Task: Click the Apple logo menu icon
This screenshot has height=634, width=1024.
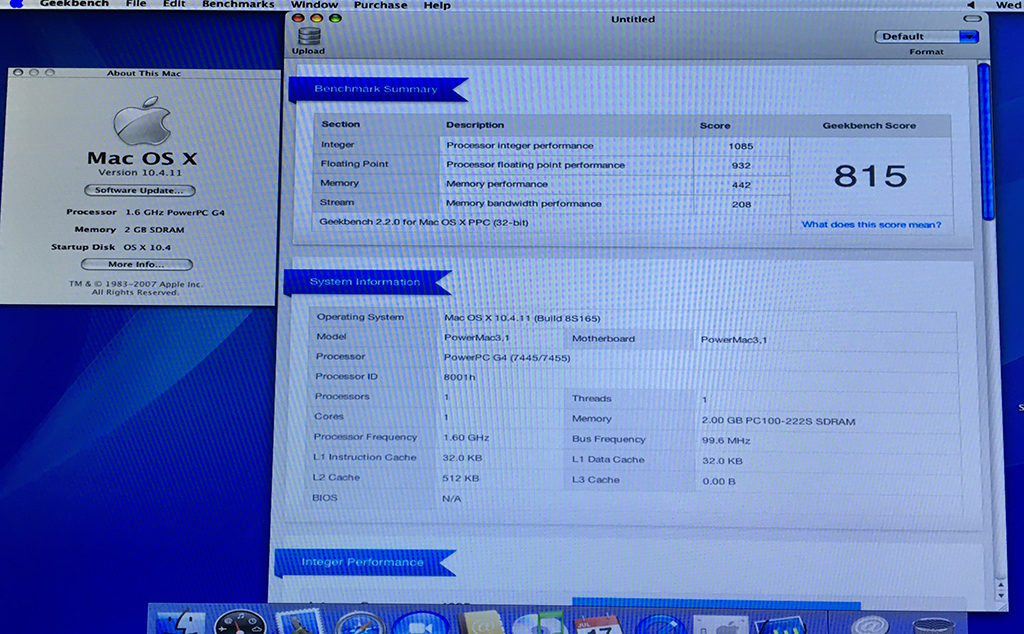Action: (17, 5)
